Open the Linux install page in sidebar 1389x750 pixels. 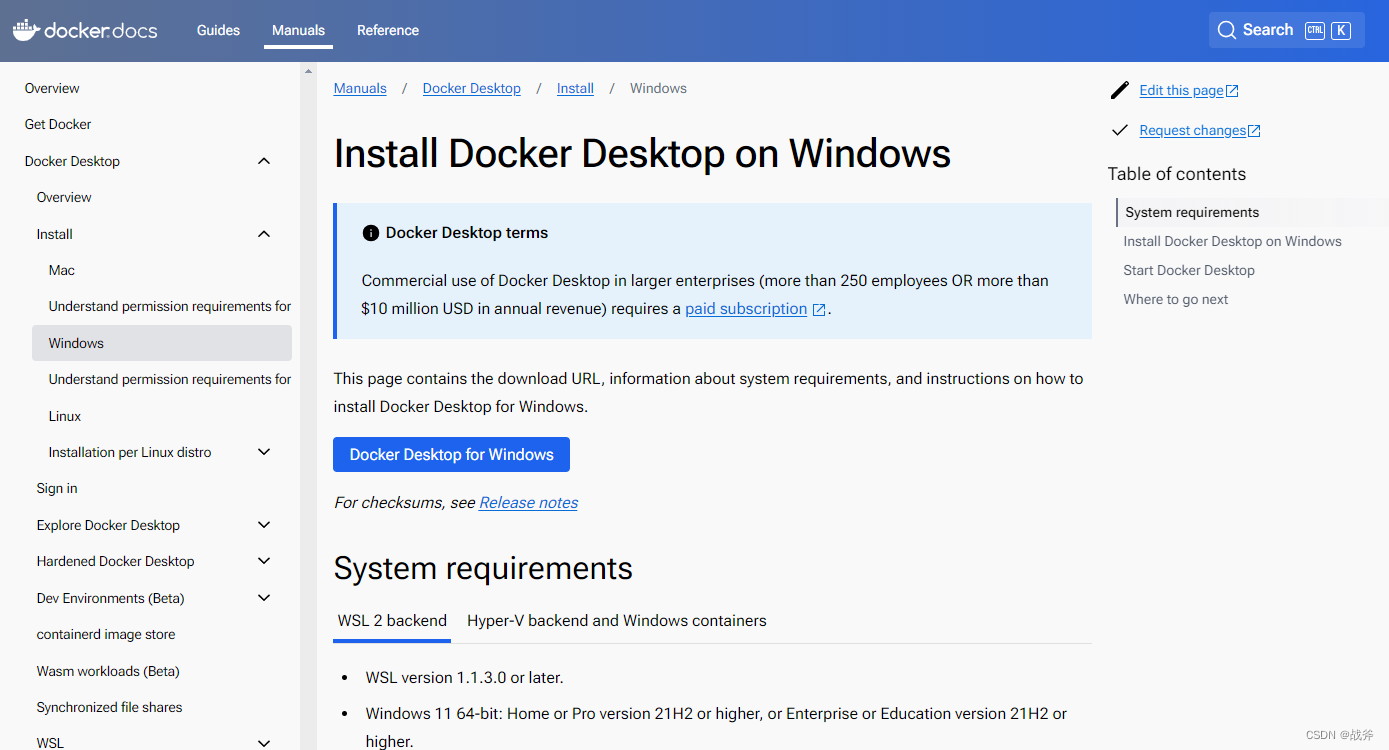pos(65,416)
